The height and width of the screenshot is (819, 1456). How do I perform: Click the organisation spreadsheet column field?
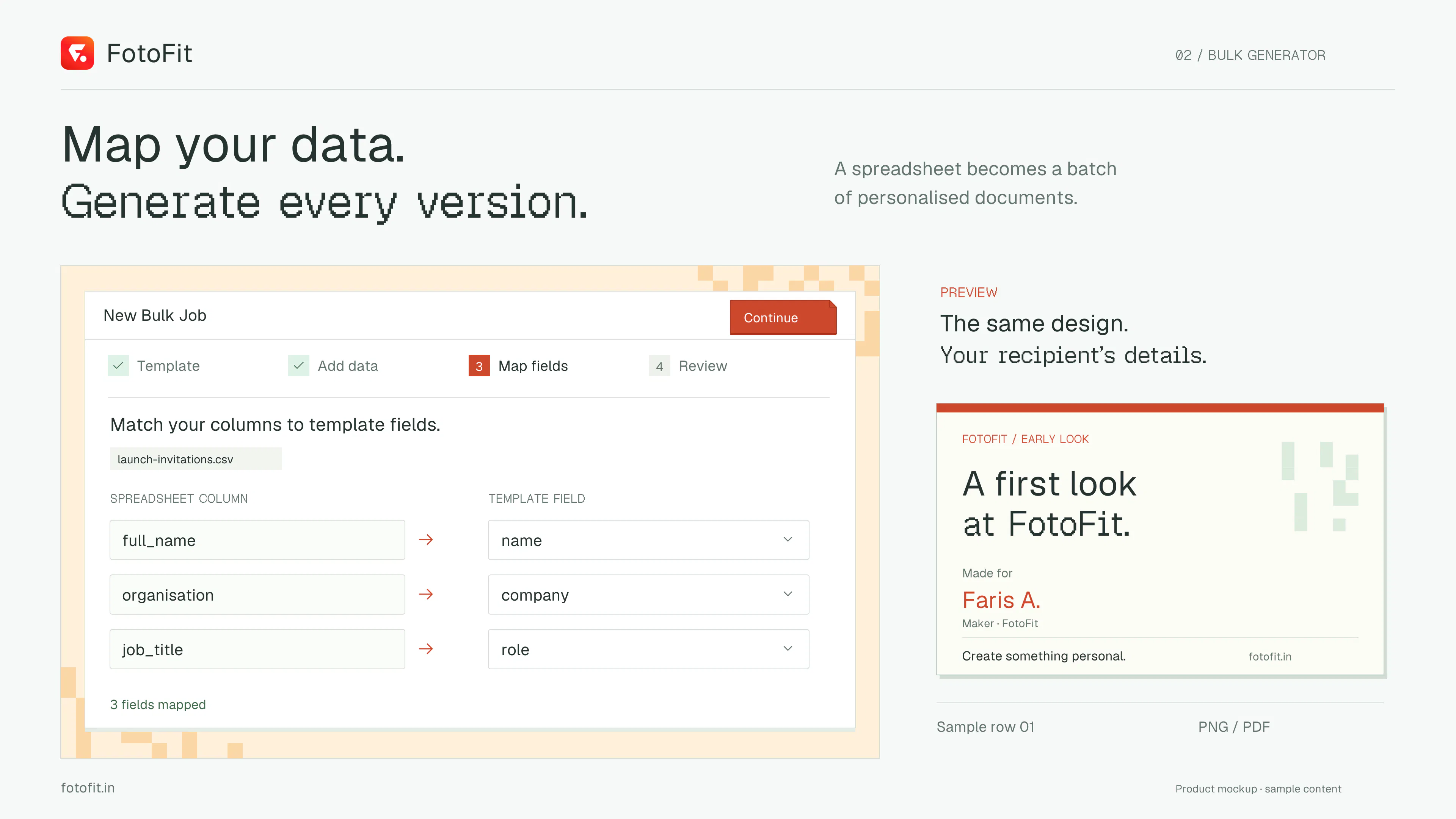tap(257, 595)
